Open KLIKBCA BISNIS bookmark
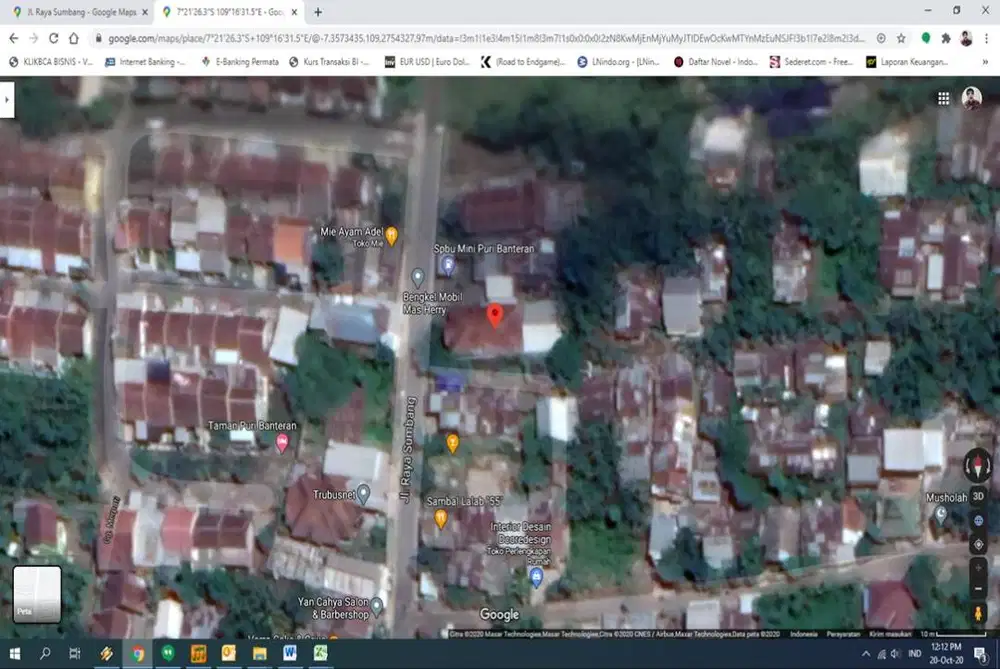Image resolution: width=1000 pixels, height=669 pixels. 50,62
